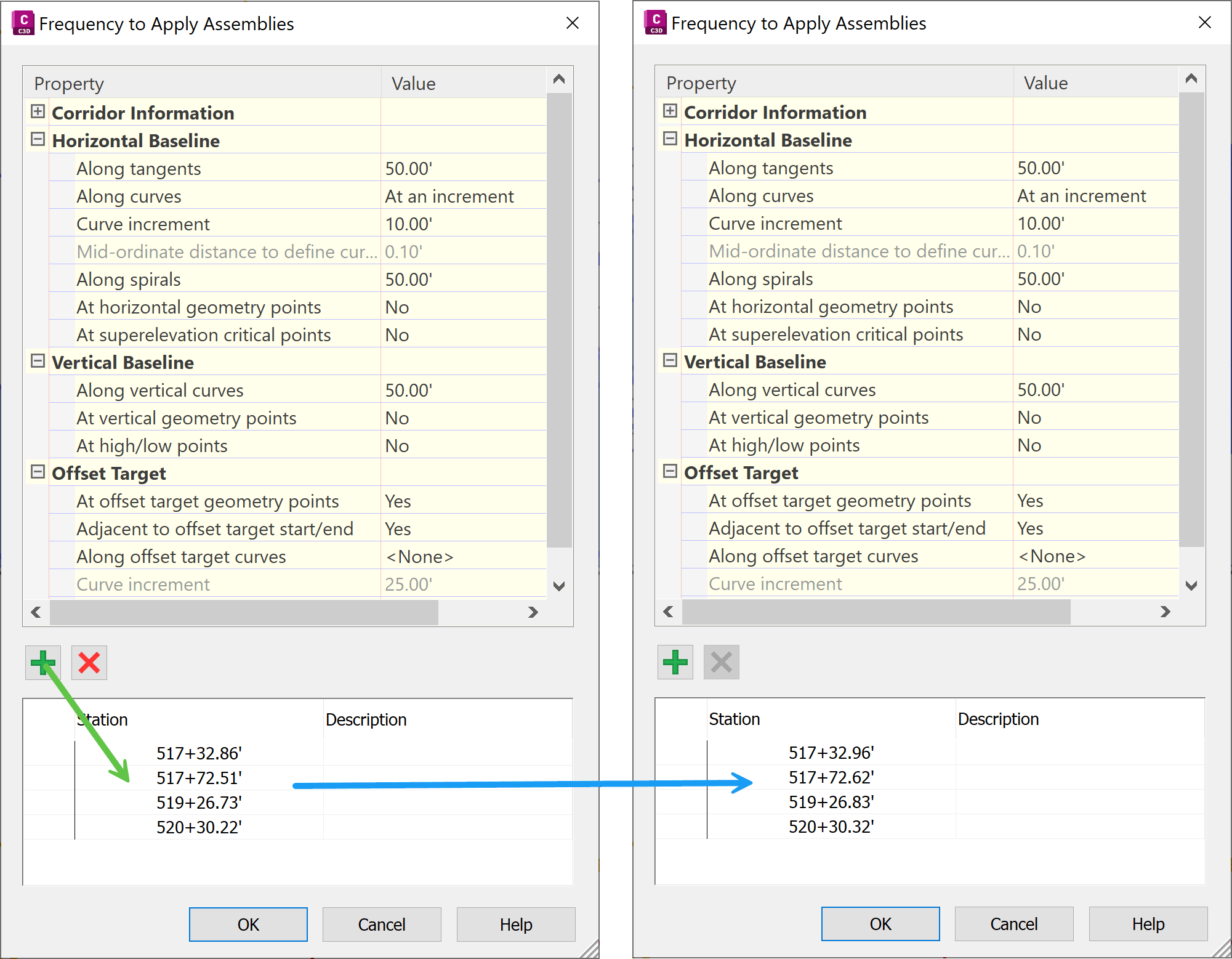This screenshot has height=959, width=1232.
Task: Select 'At horizontal geometry points' No value, right dialog
Action: coord(1029,307)
